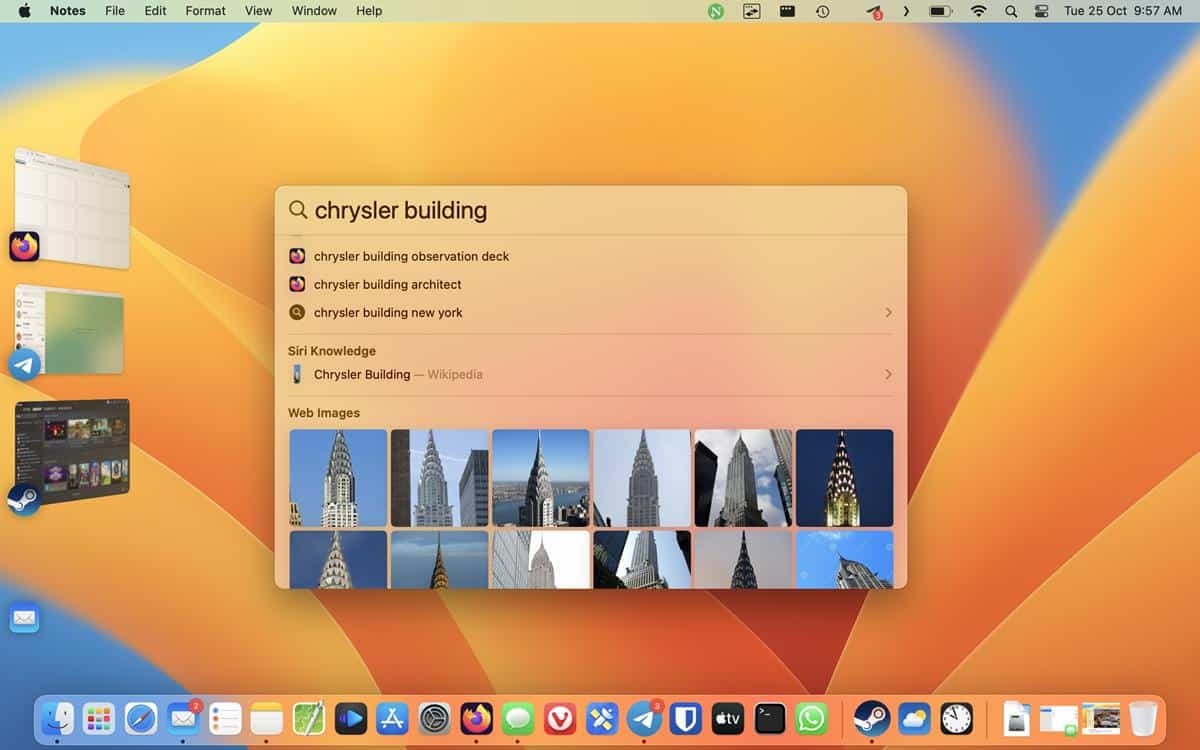1200x750 pixels.
Task: Click the Wi-Fi status icon
Action: tap(979, 11)
